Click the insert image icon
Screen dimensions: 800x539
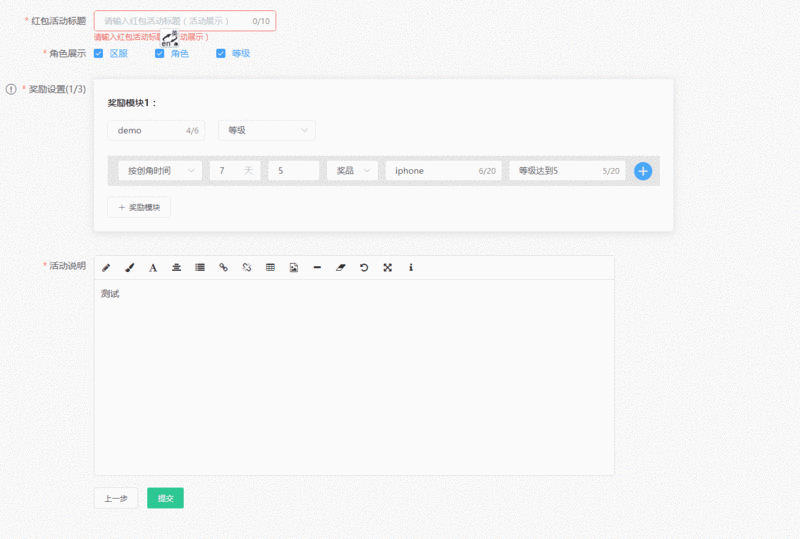click(x=294, y=267)
